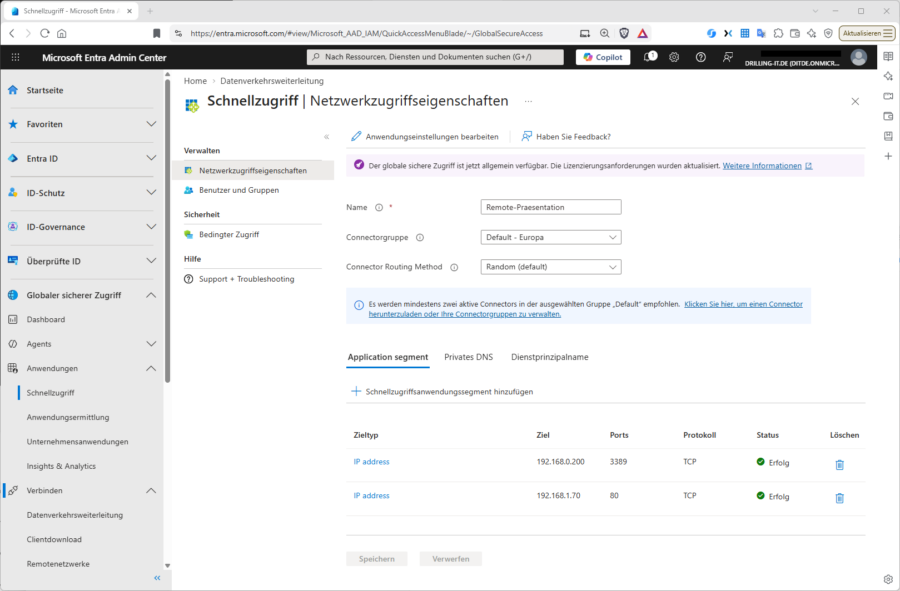
Task: Click the search bar for resources
Action: click(435, 57)
